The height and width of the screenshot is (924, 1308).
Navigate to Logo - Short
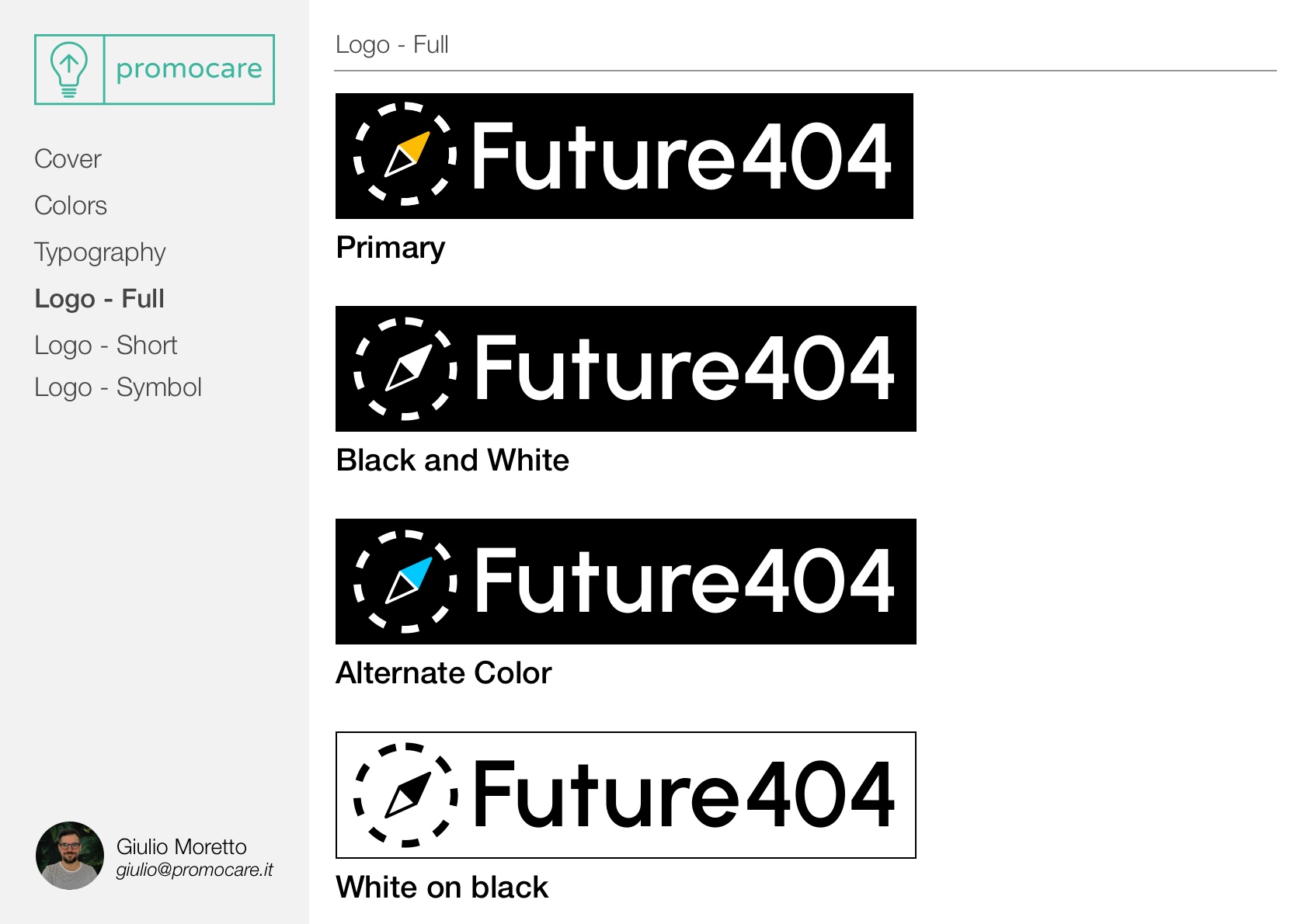(106, 346)
